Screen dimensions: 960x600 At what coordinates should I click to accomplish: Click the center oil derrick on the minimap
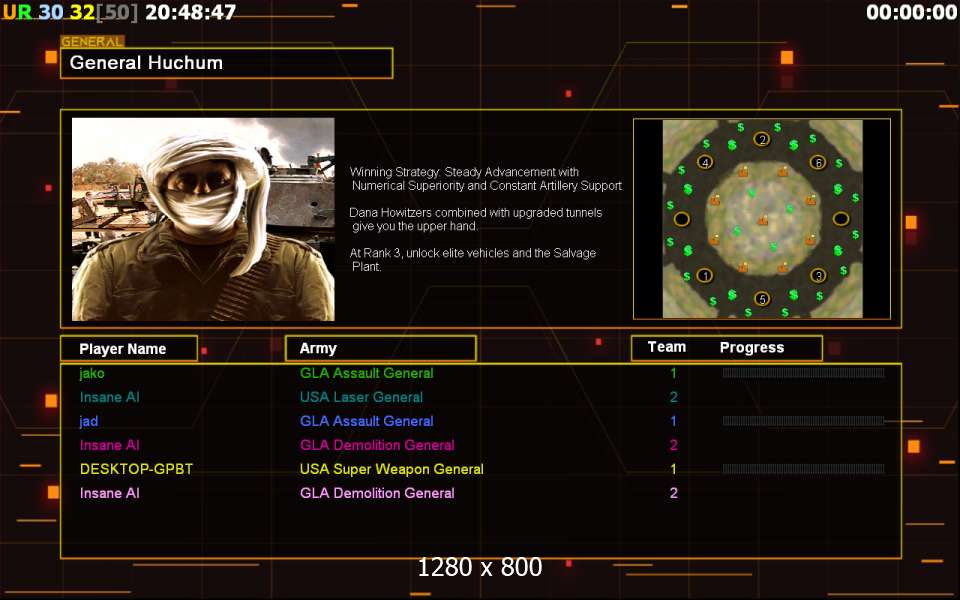[x=762, y=219]
